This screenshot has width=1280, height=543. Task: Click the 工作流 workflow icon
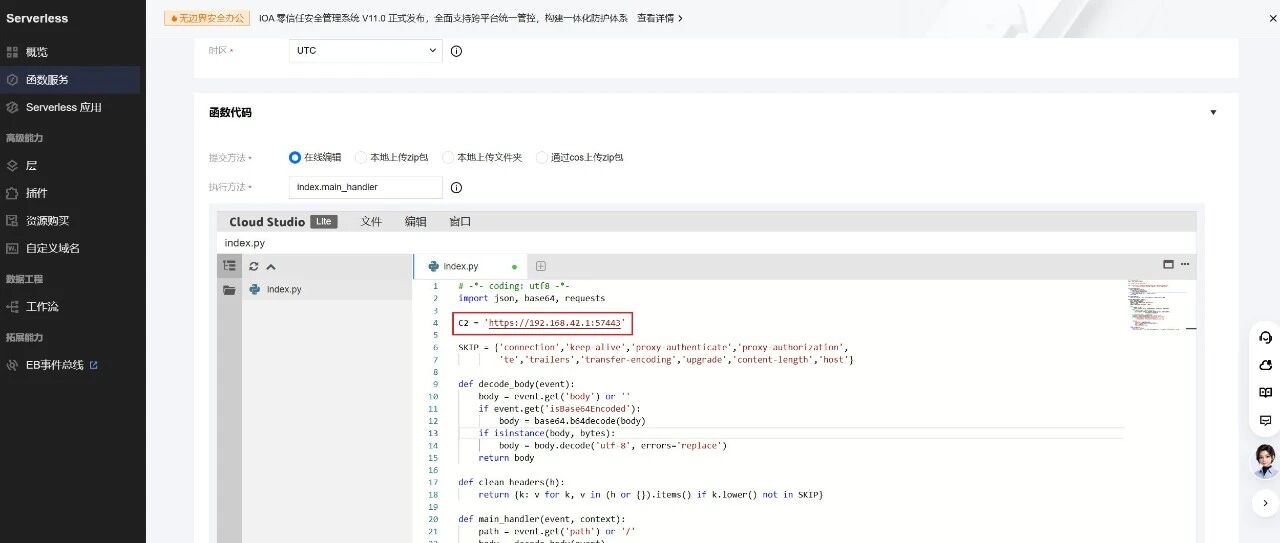click(13, 307)
